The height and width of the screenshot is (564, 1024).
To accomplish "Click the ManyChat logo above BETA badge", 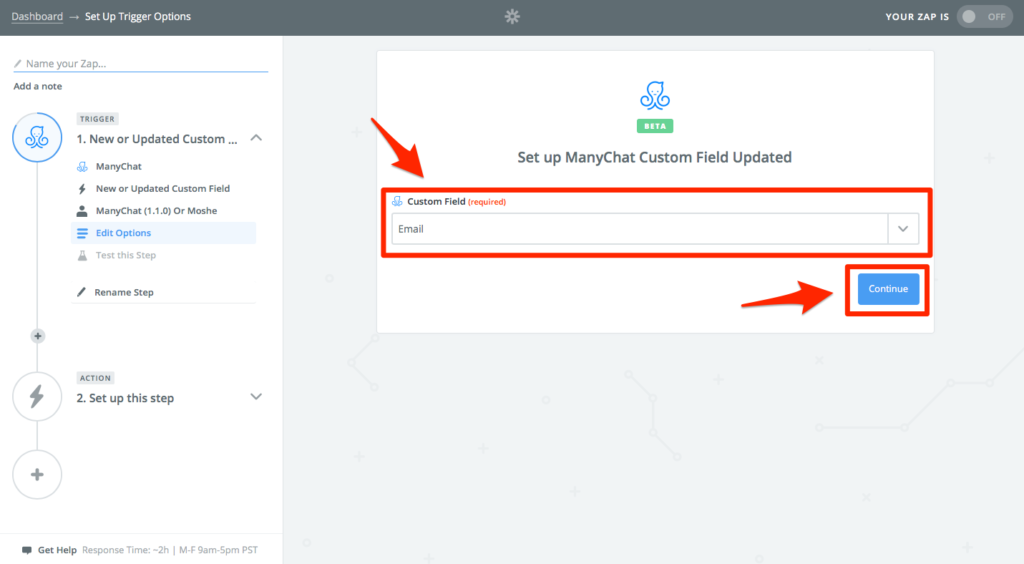I will point(655,95).
